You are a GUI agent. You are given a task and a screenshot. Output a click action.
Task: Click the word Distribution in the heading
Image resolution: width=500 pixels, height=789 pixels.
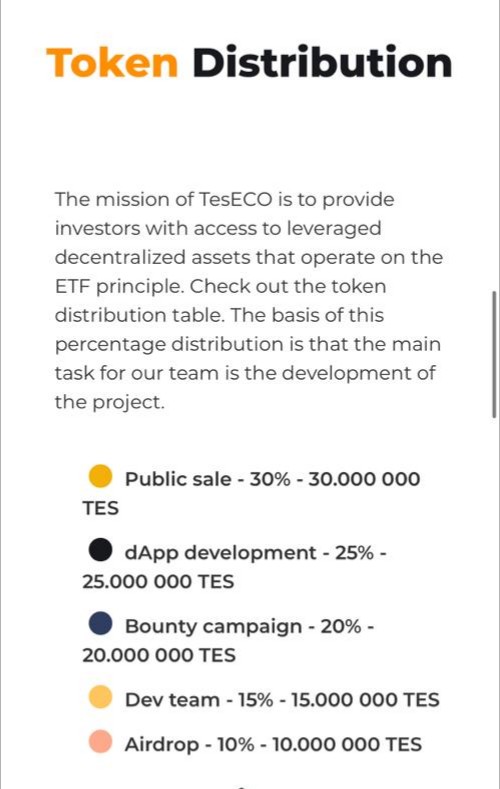(322, 62)
